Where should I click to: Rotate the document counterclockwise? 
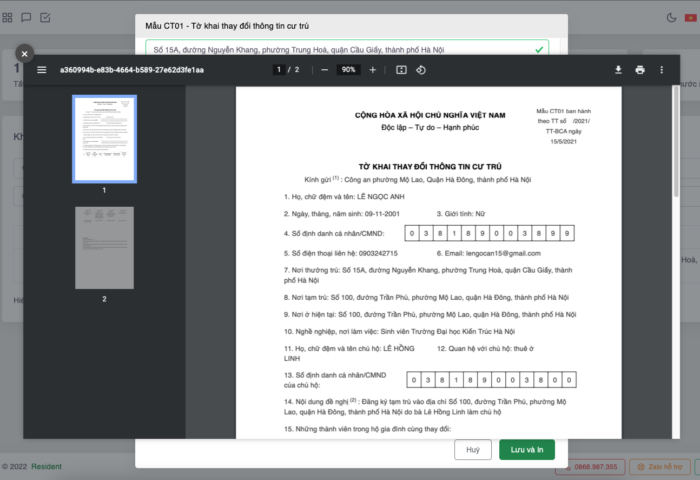pyautogui.click(x=421, y=70)
